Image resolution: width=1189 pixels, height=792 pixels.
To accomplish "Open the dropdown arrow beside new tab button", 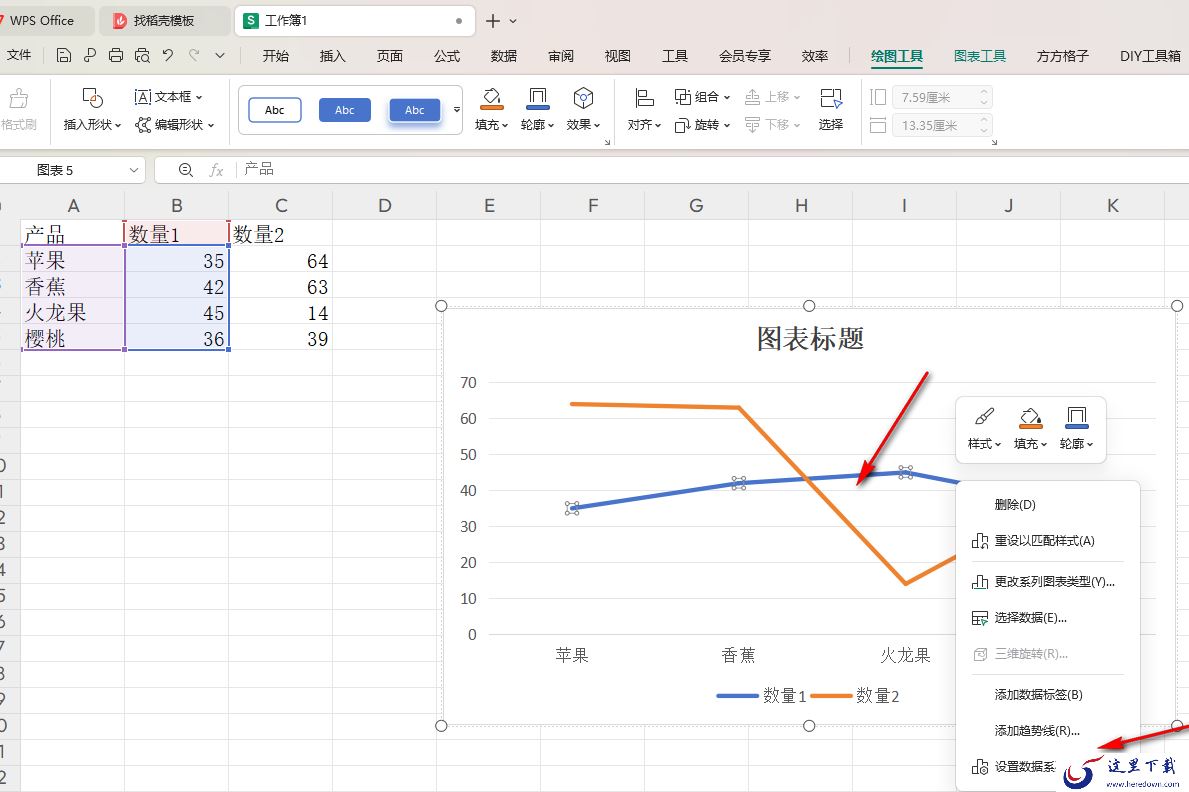I will click(513, 21).
